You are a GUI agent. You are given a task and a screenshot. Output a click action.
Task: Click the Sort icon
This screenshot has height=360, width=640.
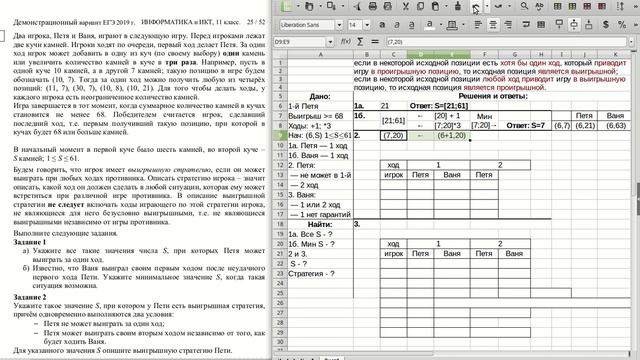point(621,6)
